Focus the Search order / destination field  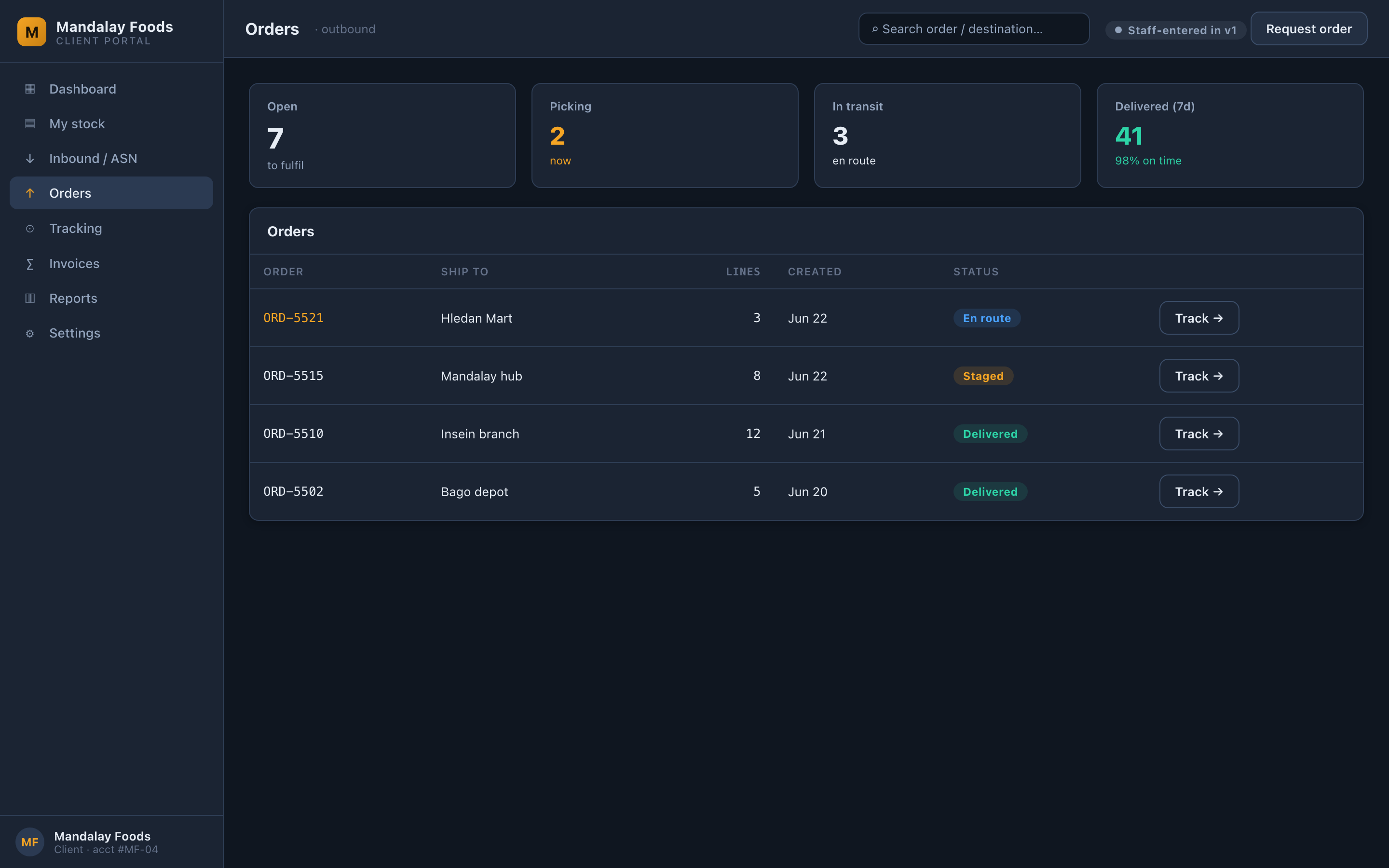[x=974, y=29]
